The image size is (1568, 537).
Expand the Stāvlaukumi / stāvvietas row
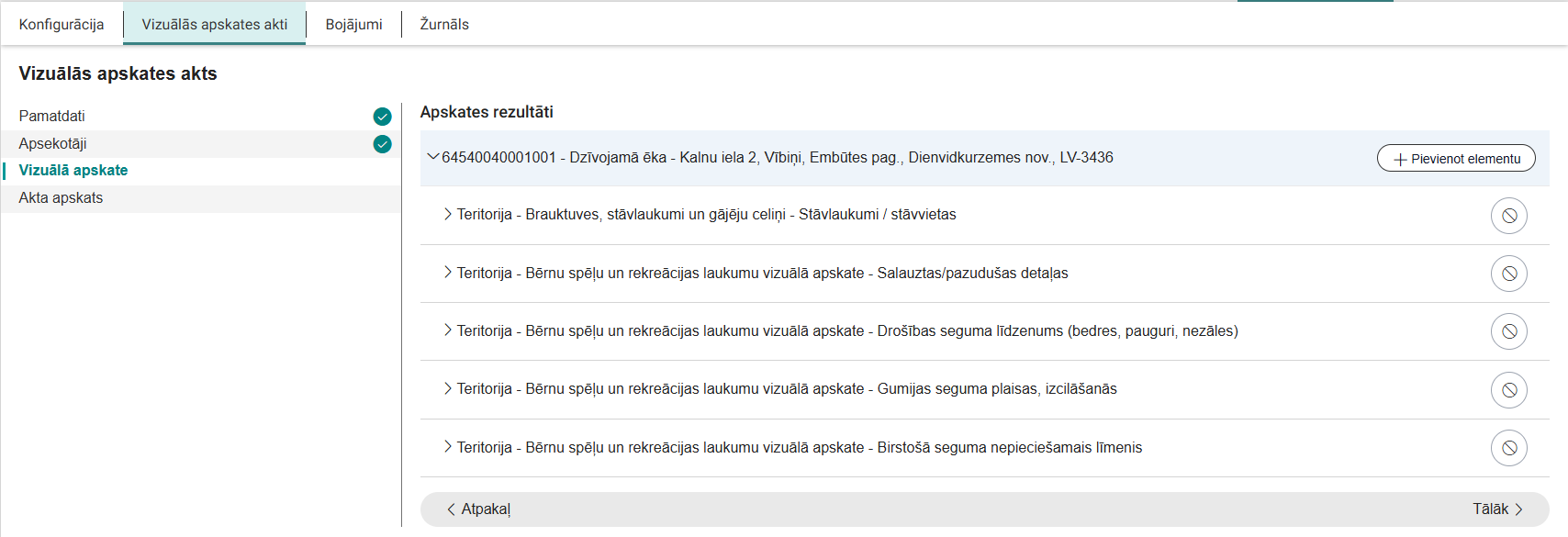(448, 214)
